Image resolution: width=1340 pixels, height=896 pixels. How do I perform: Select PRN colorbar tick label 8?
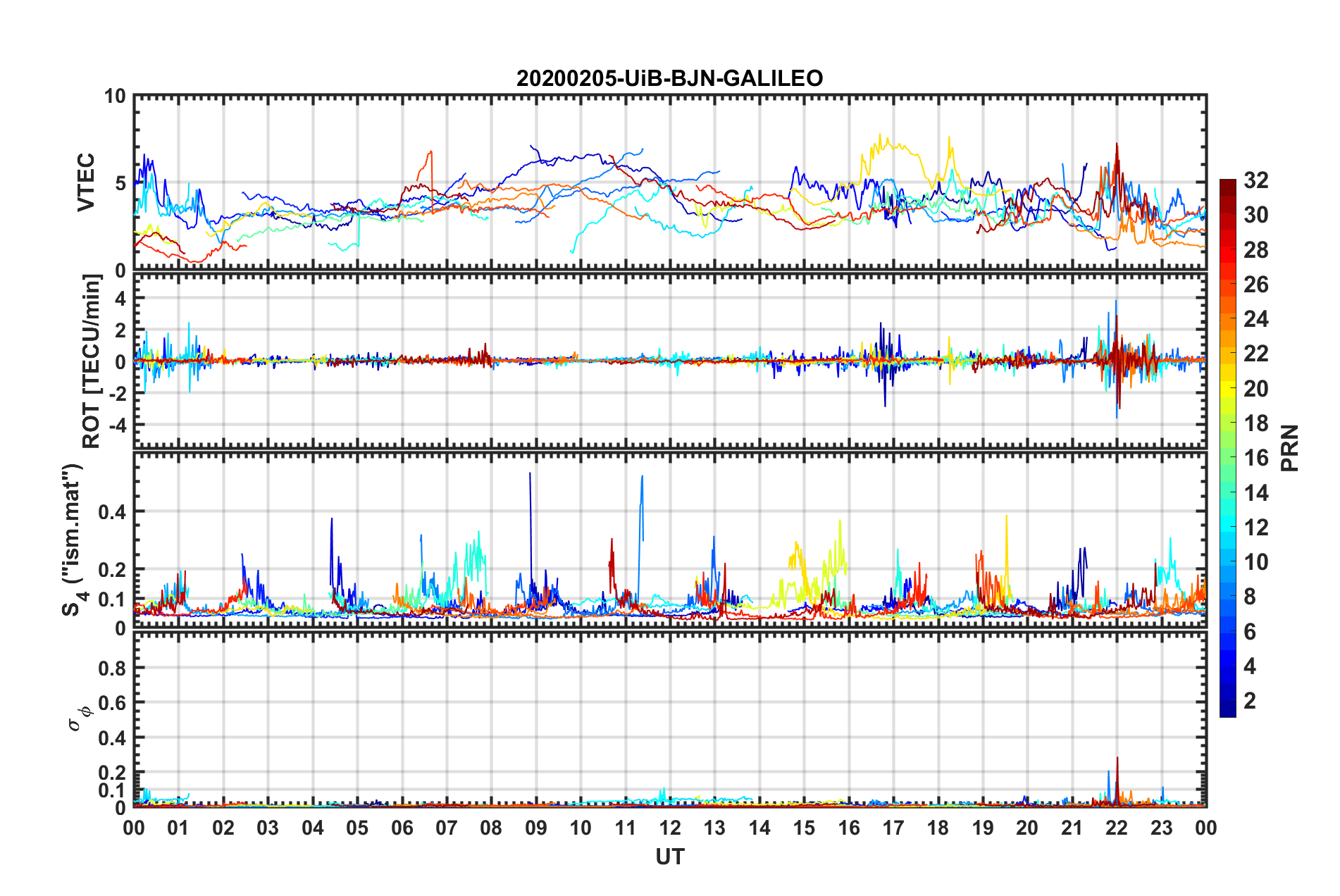coord(1249,597)
